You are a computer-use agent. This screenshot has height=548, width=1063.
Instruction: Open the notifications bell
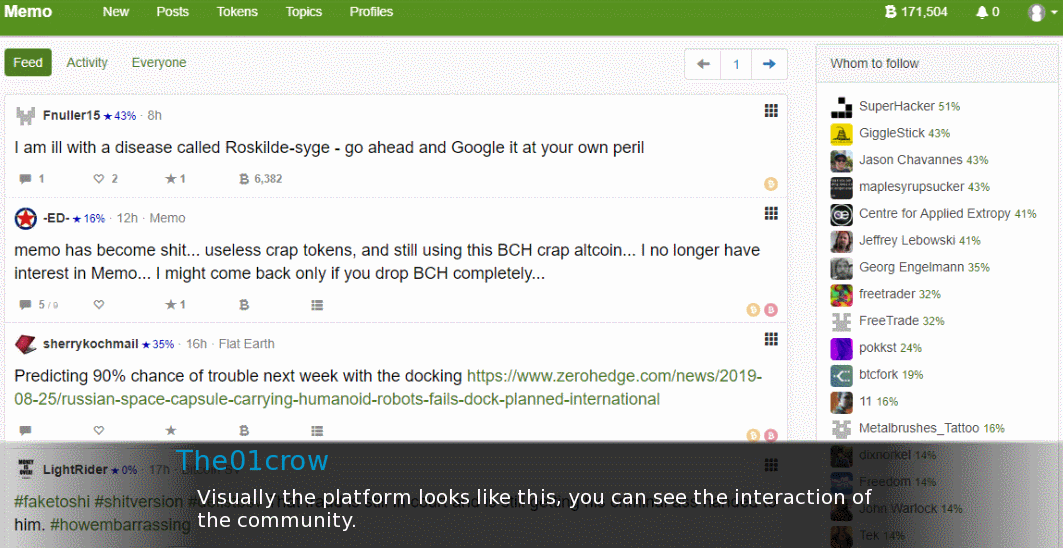988,12
